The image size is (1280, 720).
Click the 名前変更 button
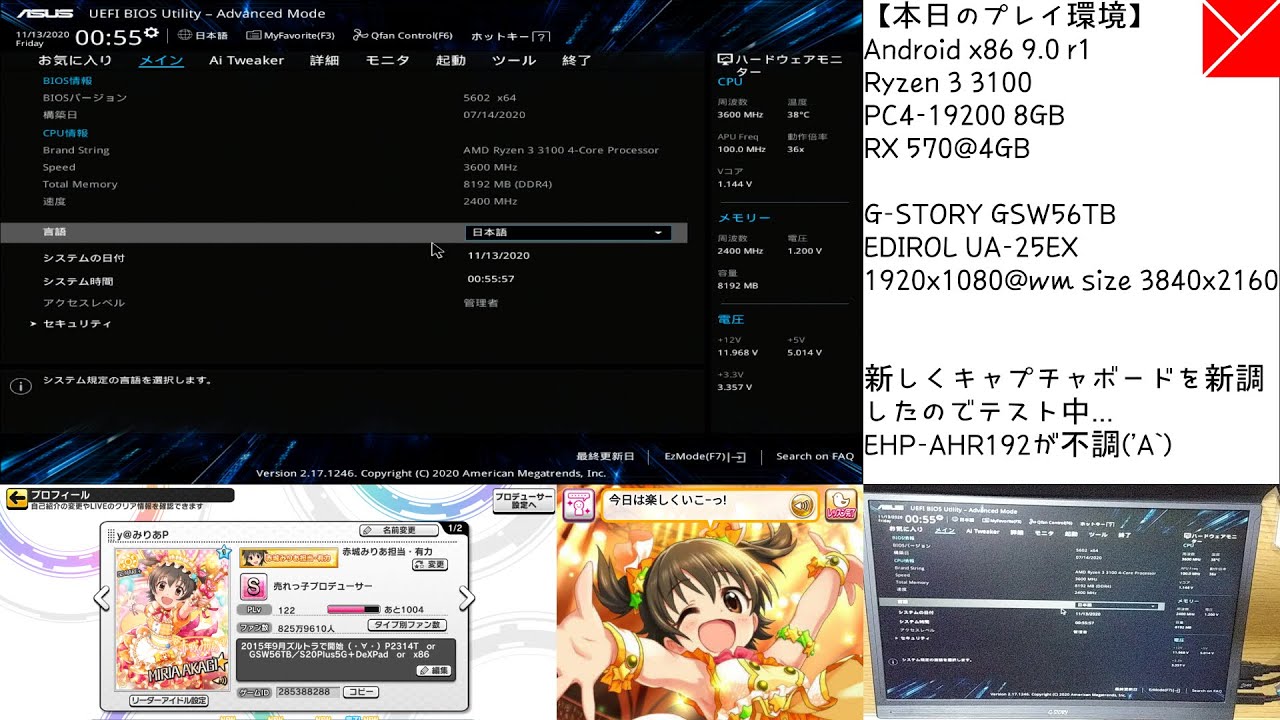point(400,530)
